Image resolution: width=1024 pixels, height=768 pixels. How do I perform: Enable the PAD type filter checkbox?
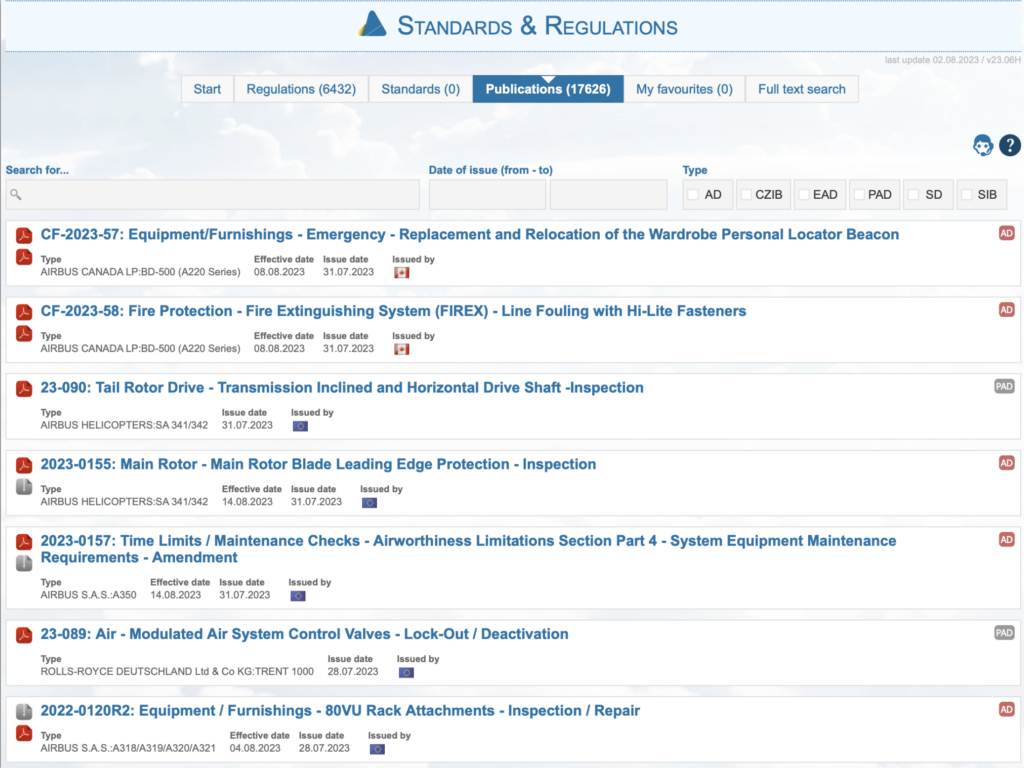click(x=859, y=195)
